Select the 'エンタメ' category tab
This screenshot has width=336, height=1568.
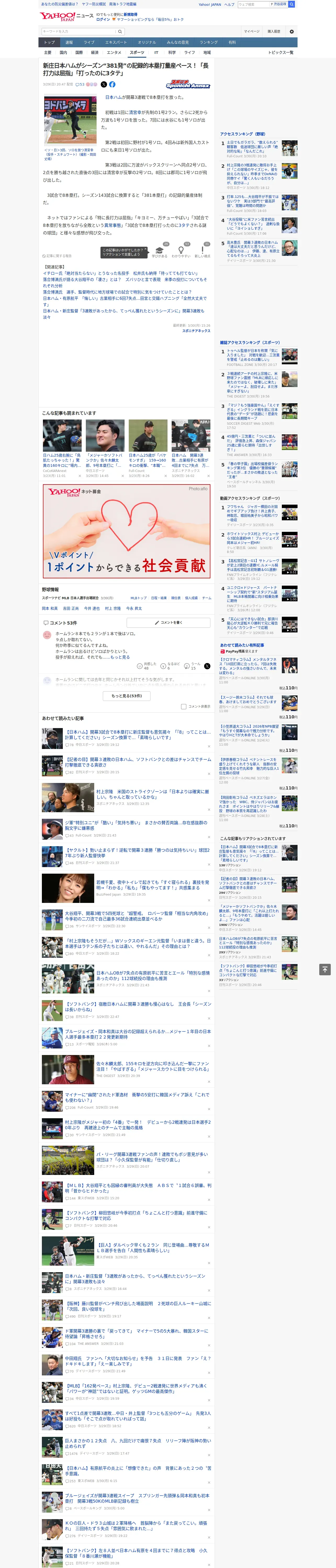coord(114,52)
